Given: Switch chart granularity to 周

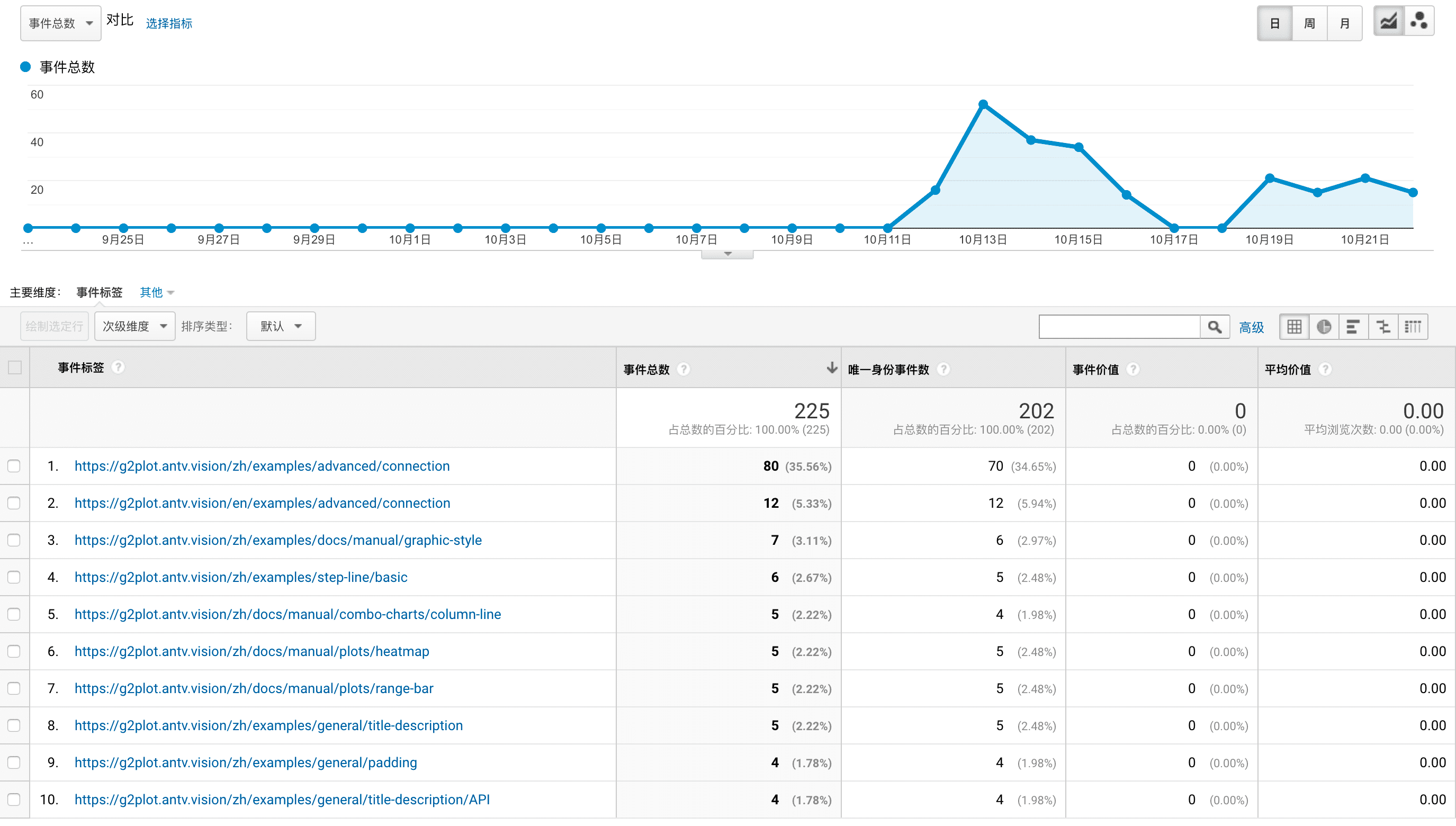Looking at the screenshot, I should (x=1310, y=23).
